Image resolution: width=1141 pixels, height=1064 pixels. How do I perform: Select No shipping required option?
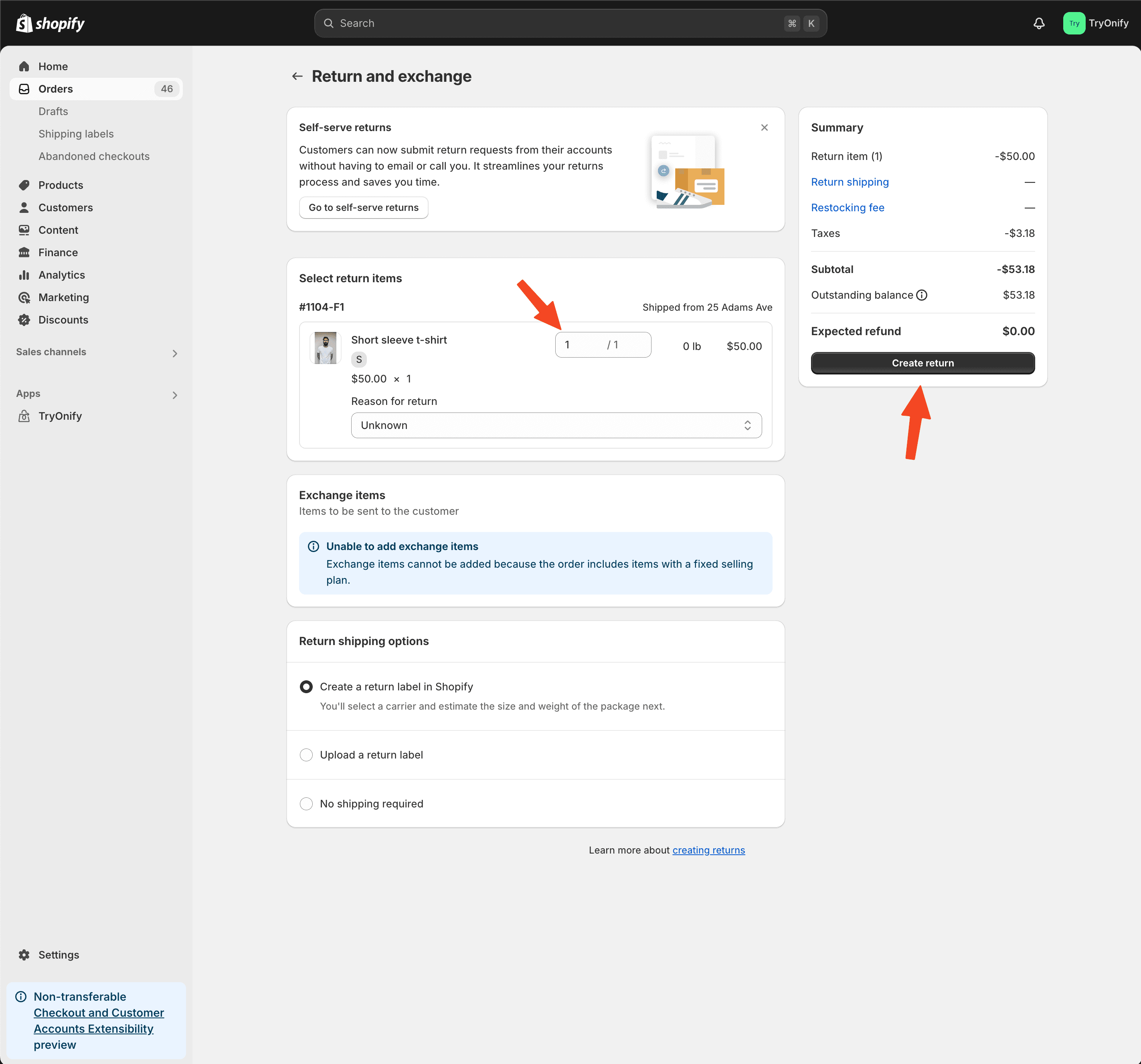(x=306, y=803)
